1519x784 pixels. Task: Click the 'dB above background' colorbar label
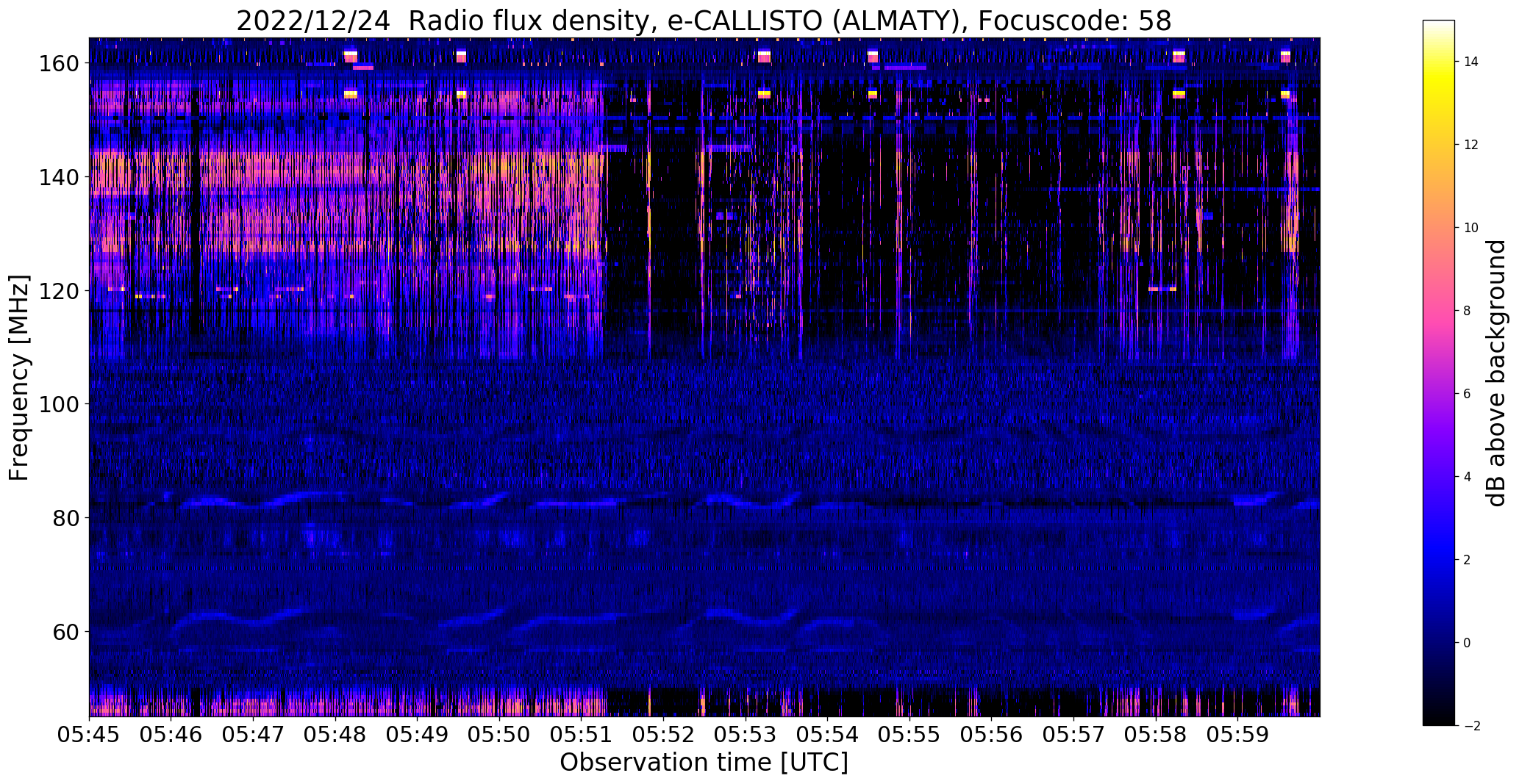(1495, 373)
